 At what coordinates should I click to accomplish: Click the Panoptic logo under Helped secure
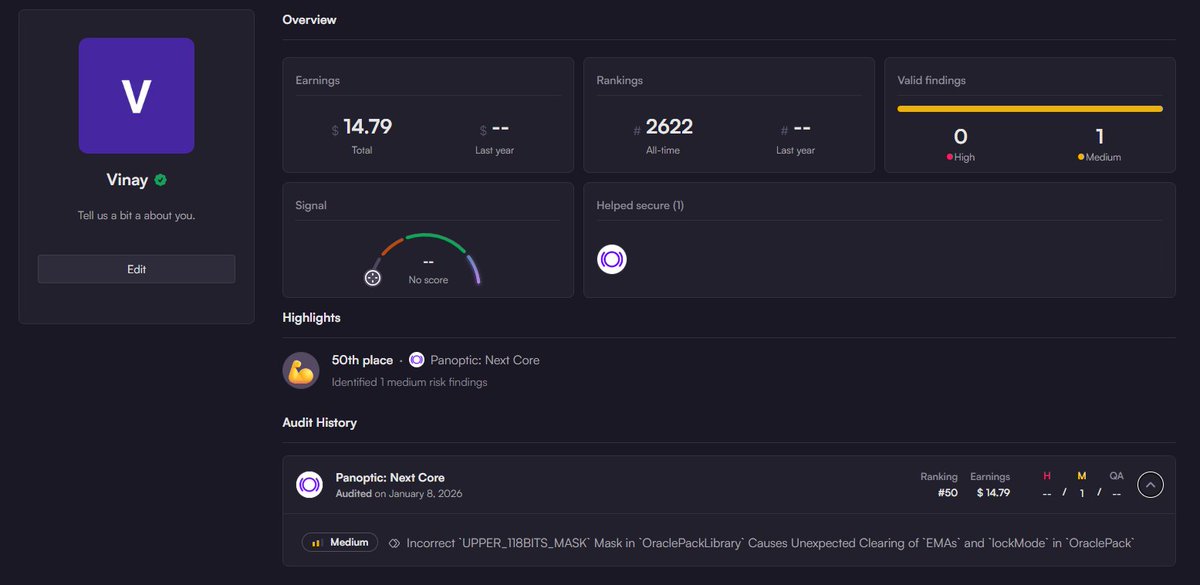(x=611, y=260)
